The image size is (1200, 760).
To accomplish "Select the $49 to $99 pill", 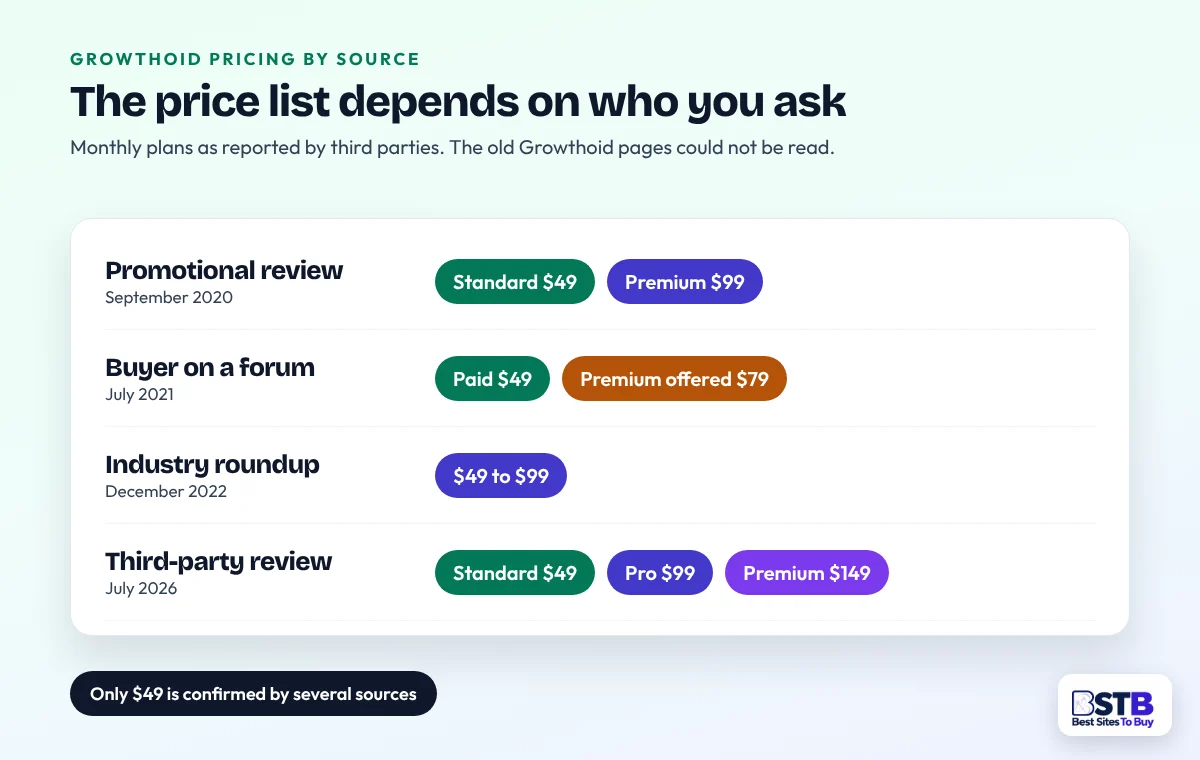I will pos(501,476).
